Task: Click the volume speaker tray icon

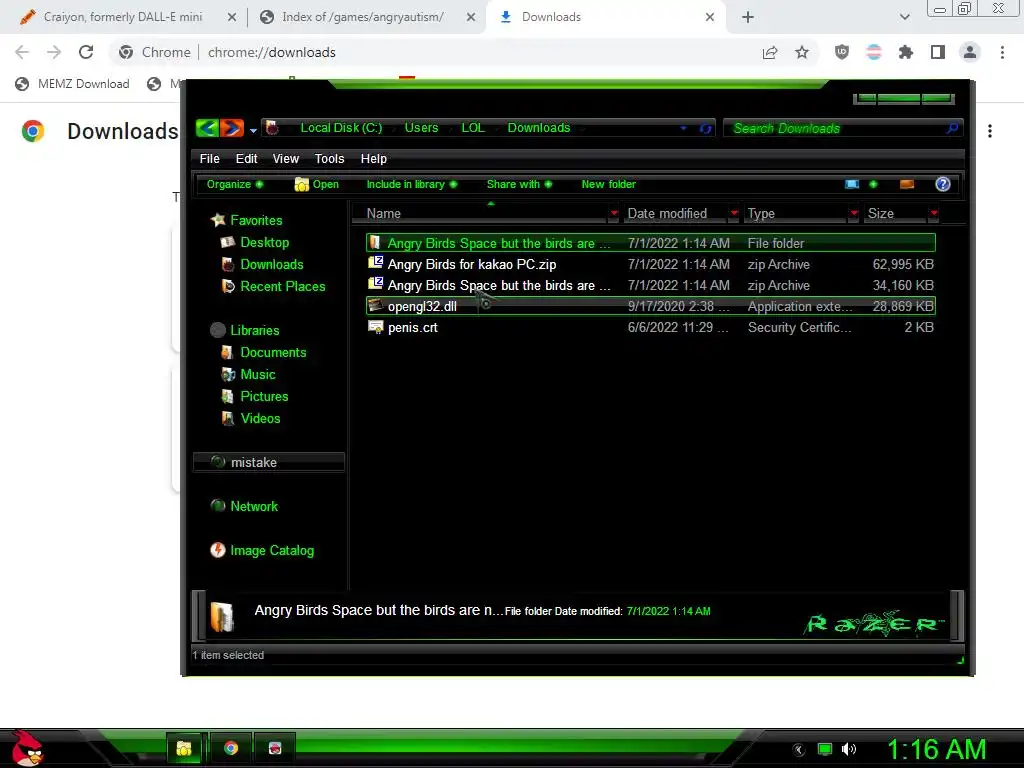Action: (x=848, y=749)
